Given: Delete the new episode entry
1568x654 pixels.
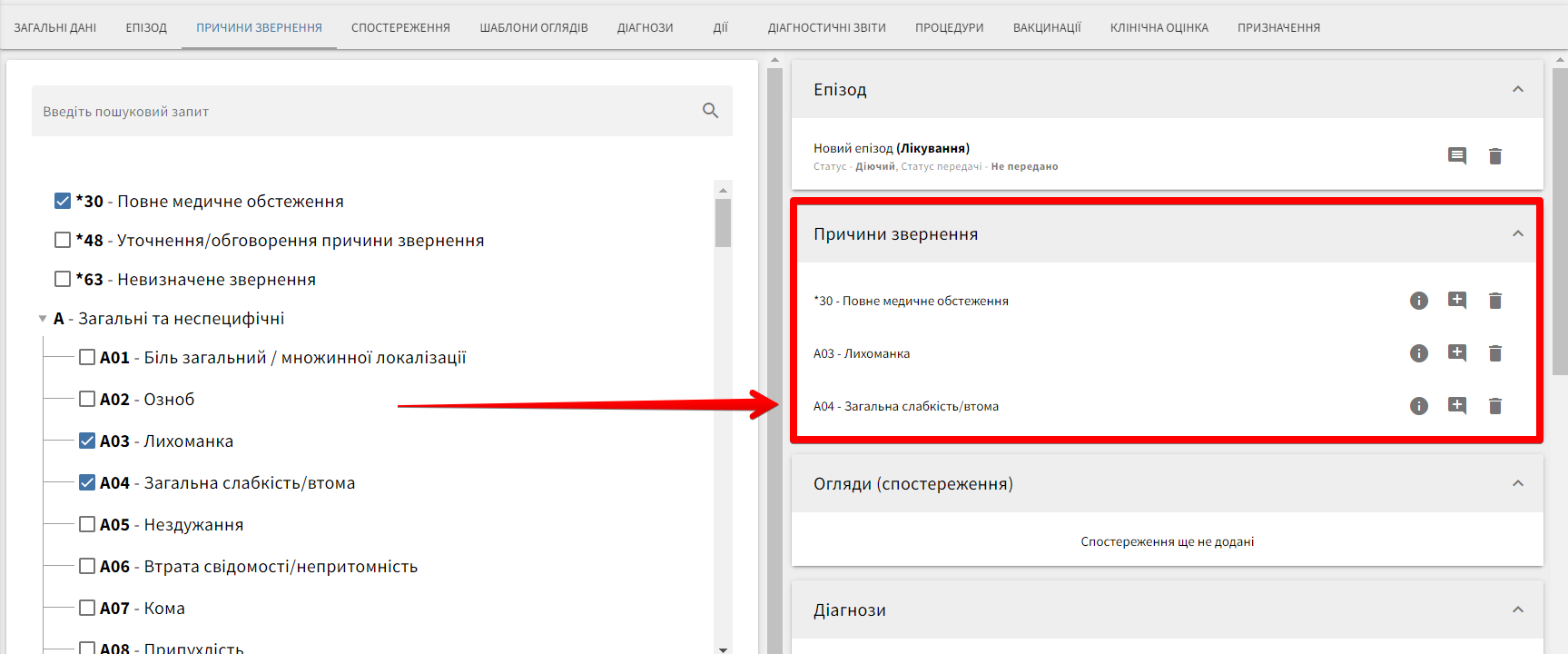Looking at the screenshot, I should pos(1494,156).
